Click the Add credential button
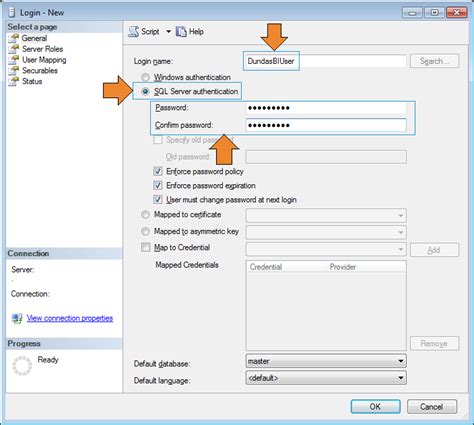Screen dimensions: 474x425 (434, 250)
